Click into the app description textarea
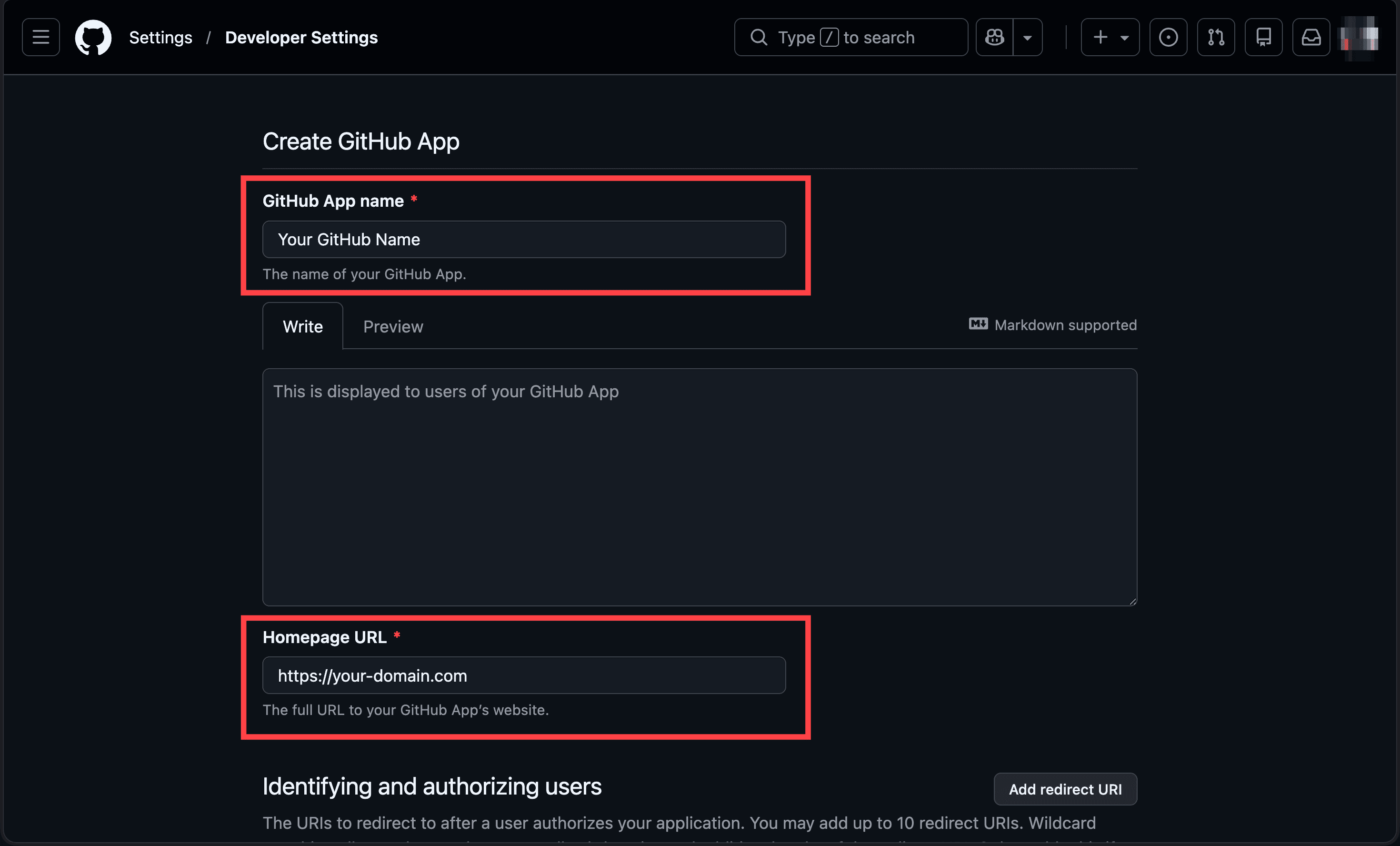Screen dimensions: 1400x846 pyautogui.click(x=700, y=487)
